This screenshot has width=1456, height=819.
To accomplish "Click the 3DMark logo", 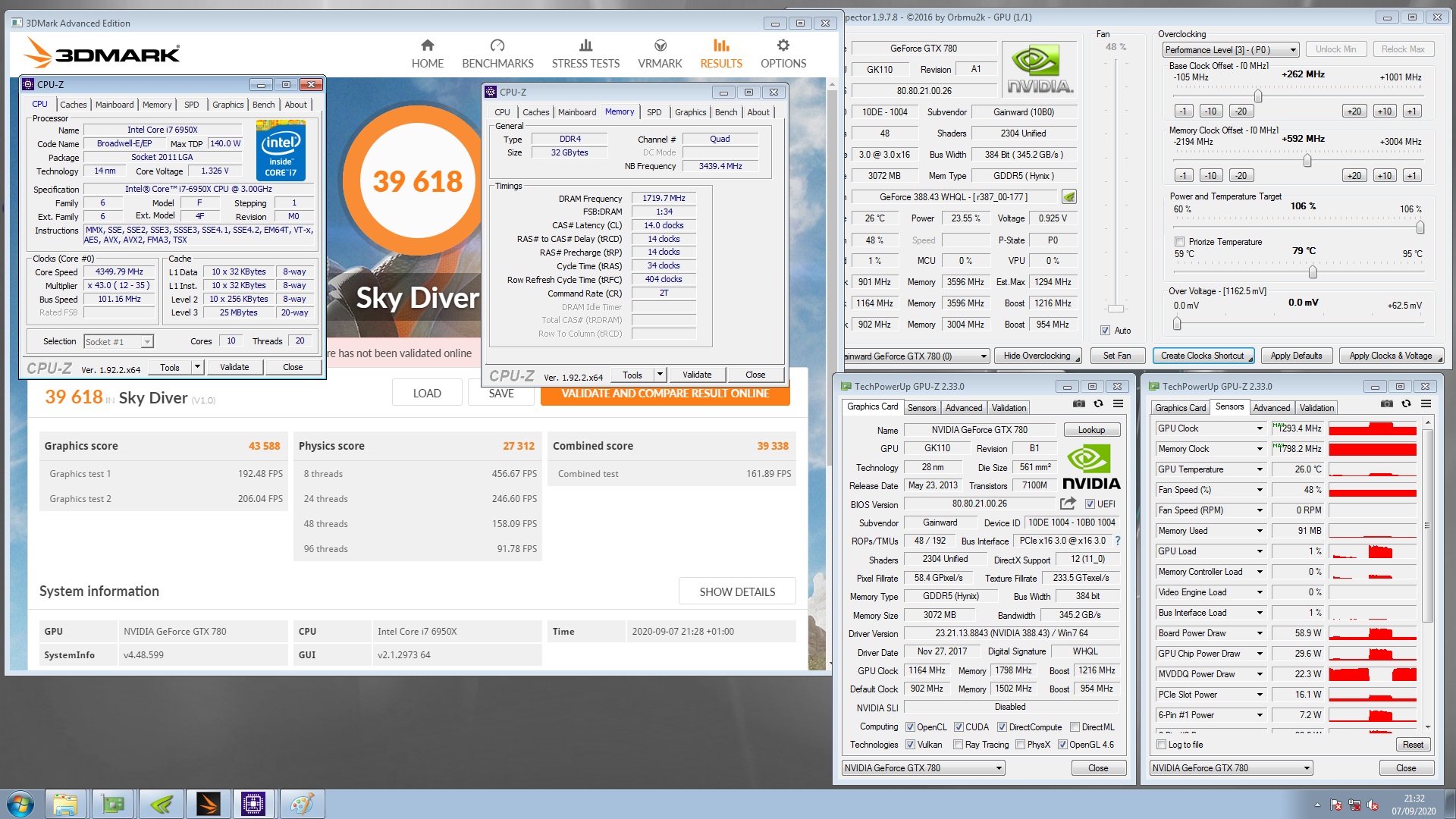I will coord(102,54).
